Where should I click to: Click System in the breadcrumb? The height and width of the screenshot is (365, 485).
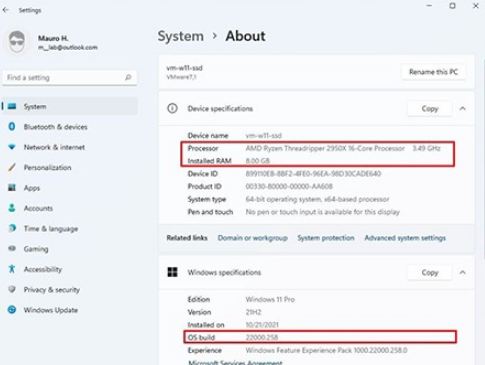[x=180, y=36]
